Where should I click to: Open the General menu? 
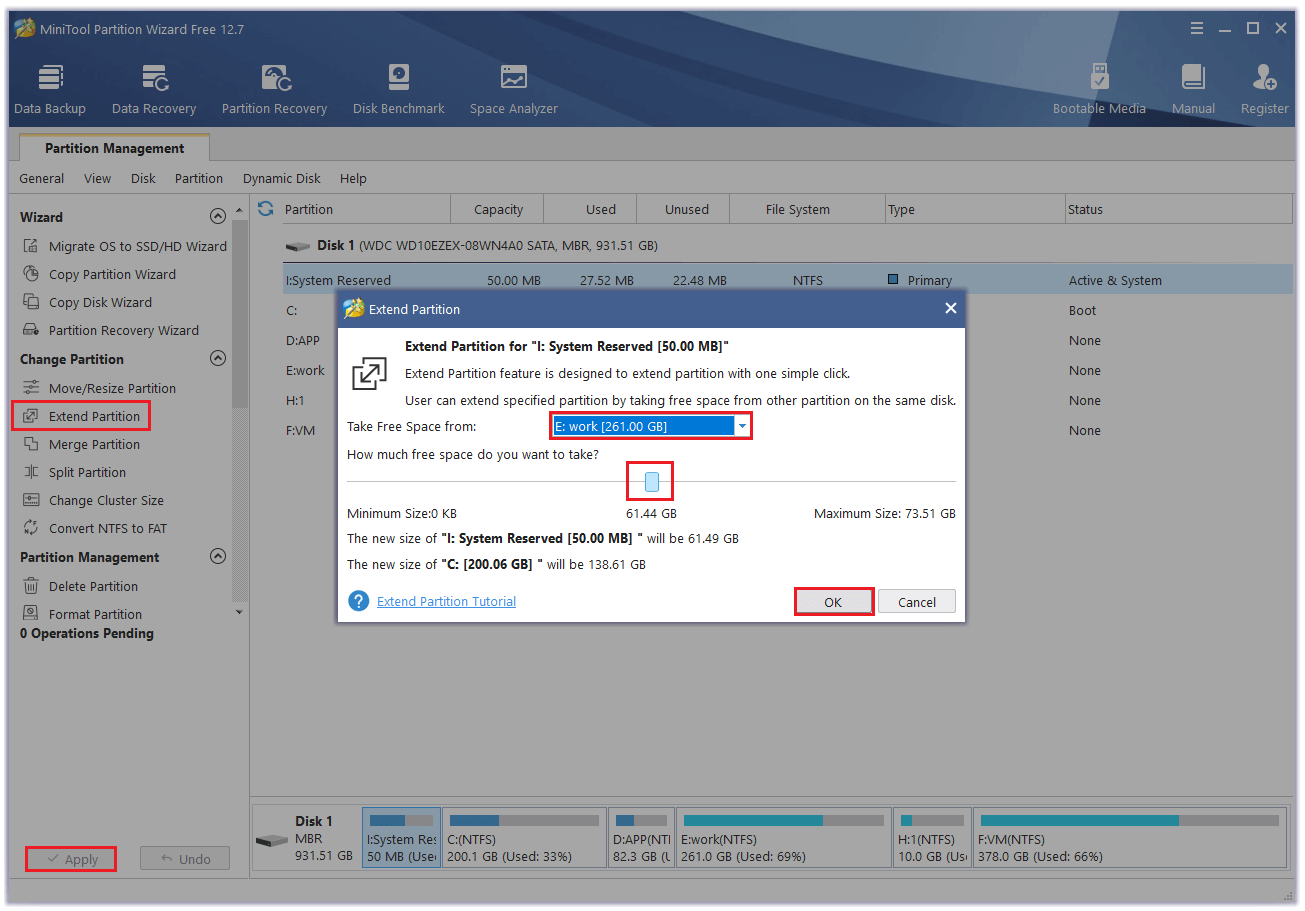[41, 178]
